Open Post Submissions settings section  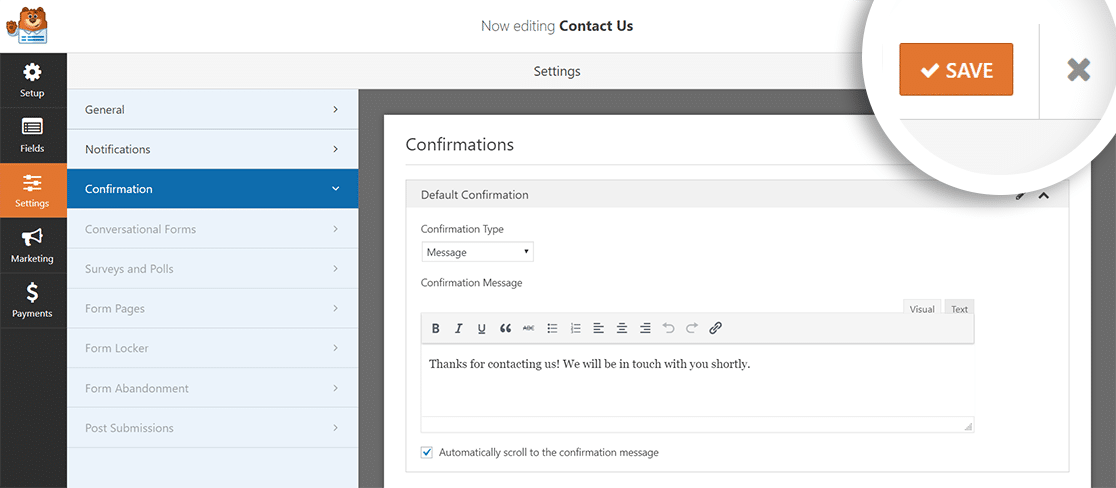[x=212, y=428]
